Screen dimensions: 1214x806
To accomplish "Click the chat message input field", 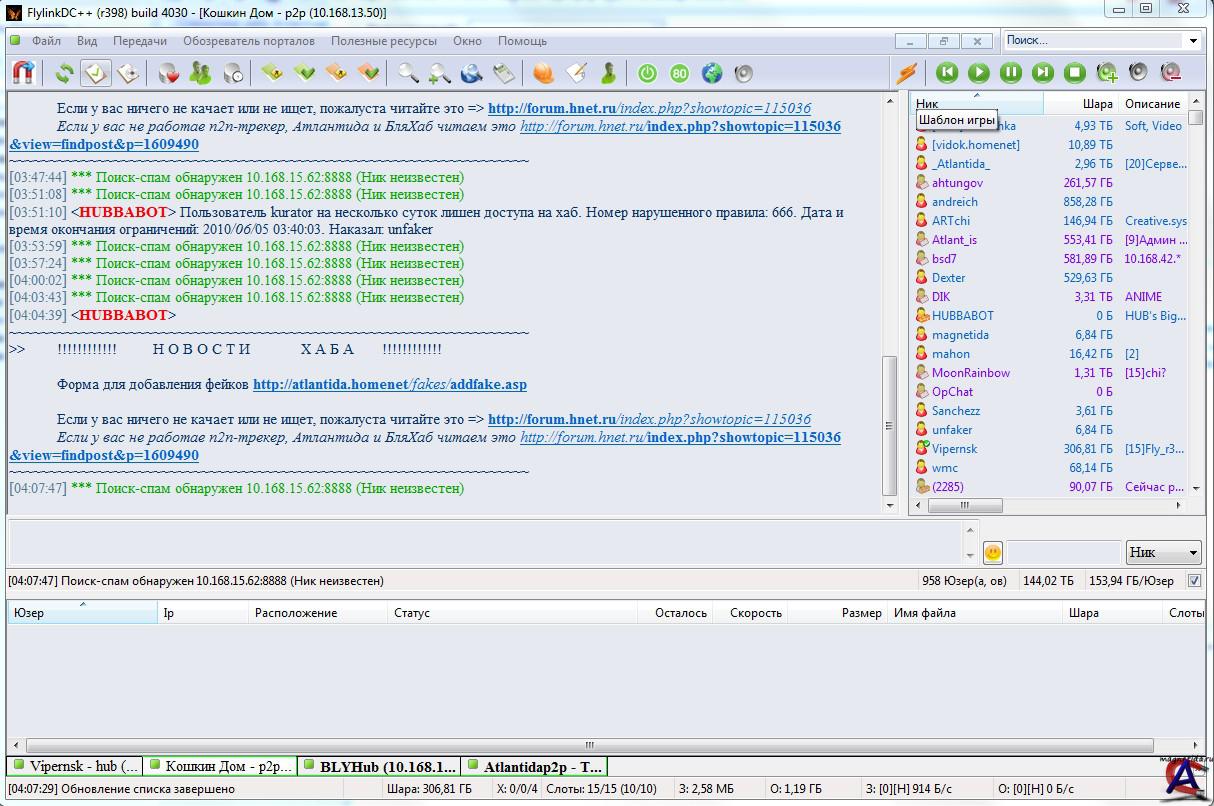I will click(485, 543).
